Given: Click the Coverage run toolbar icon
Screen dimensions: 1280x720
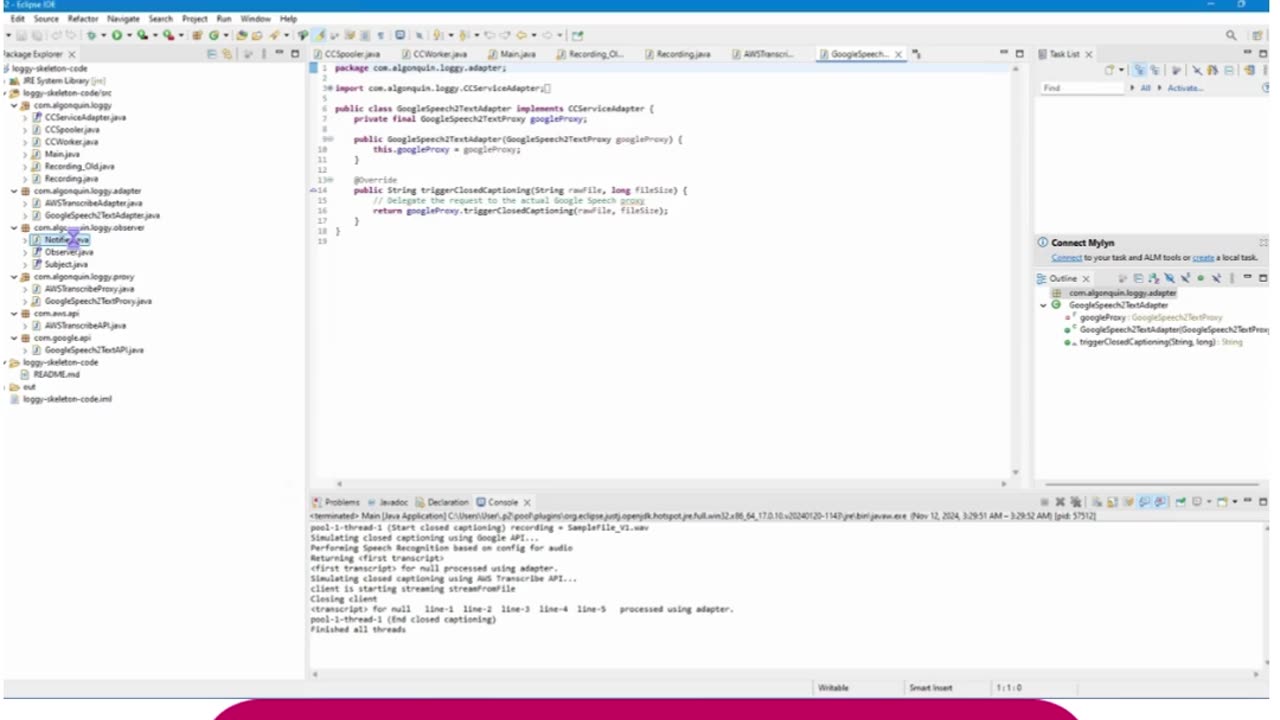Looking at the screenshot, I should pos(142,35).
